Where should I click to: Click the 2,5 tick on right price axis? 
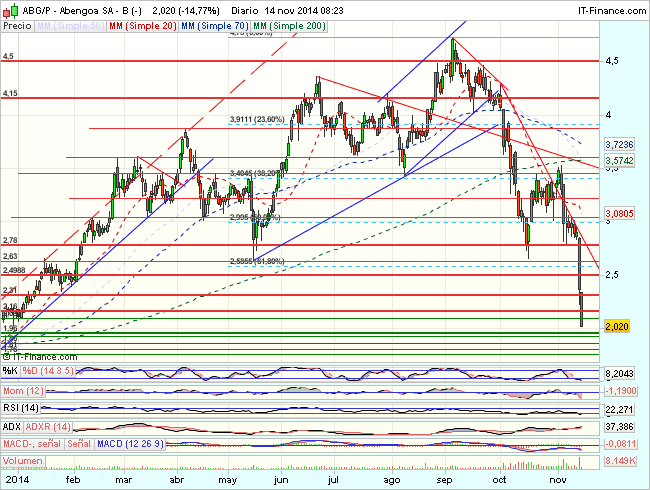tap(612, 275)
